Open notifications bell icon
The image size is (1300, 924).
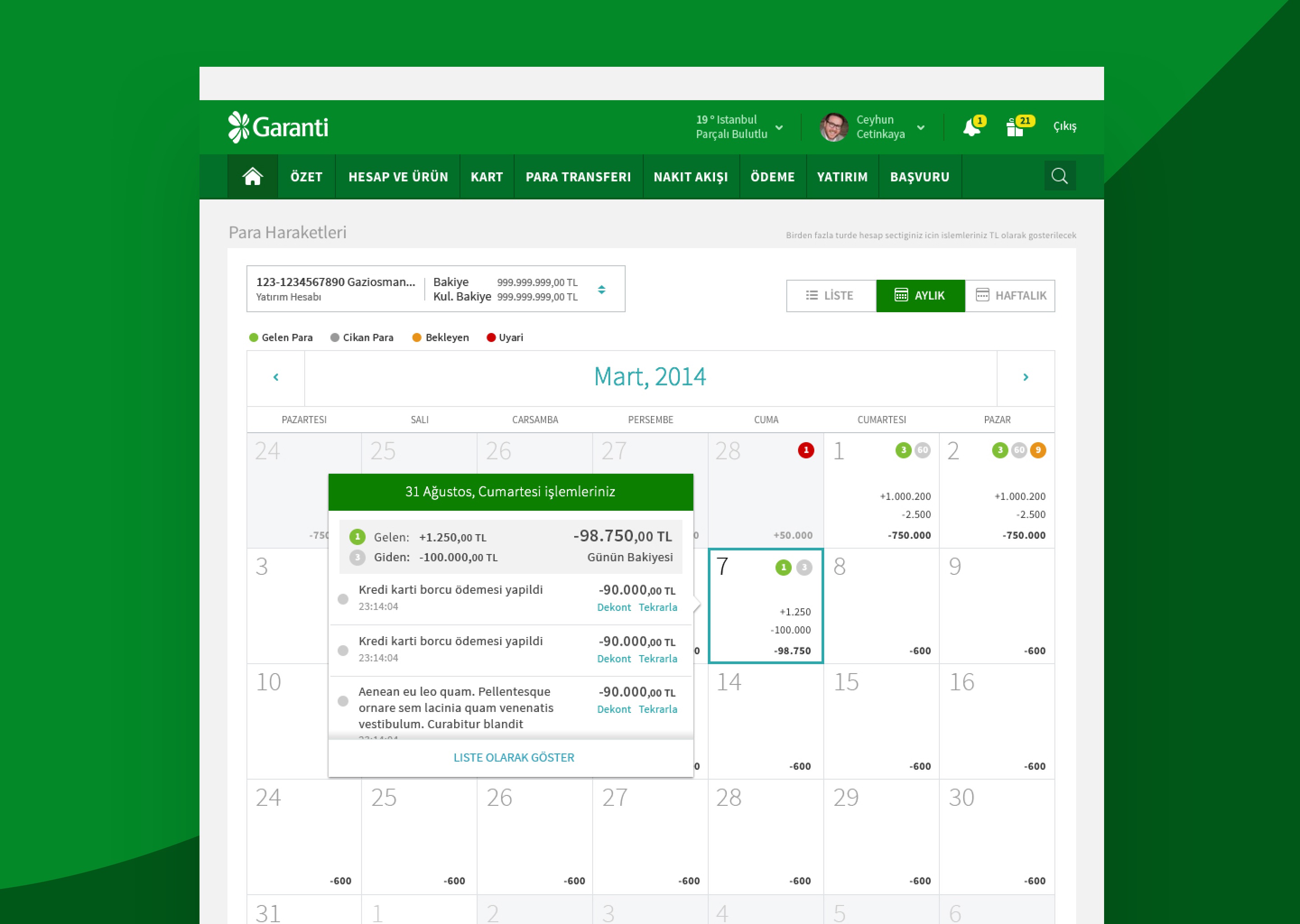coord(971,127)
